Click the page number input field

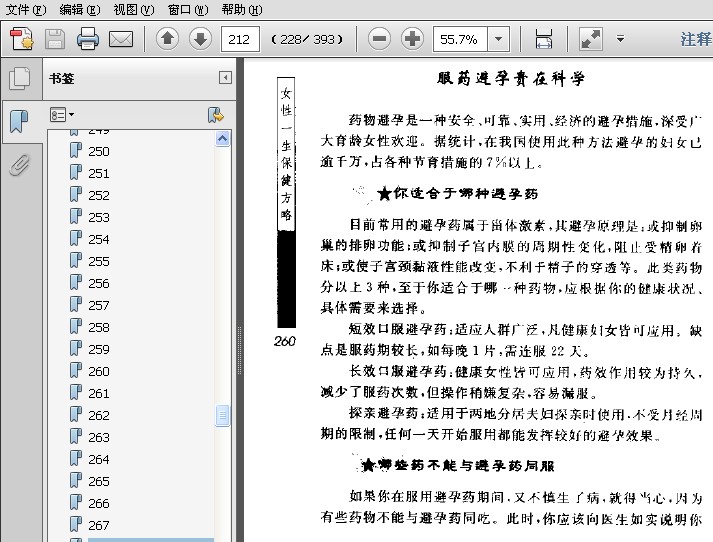click(x=242, y=39)
